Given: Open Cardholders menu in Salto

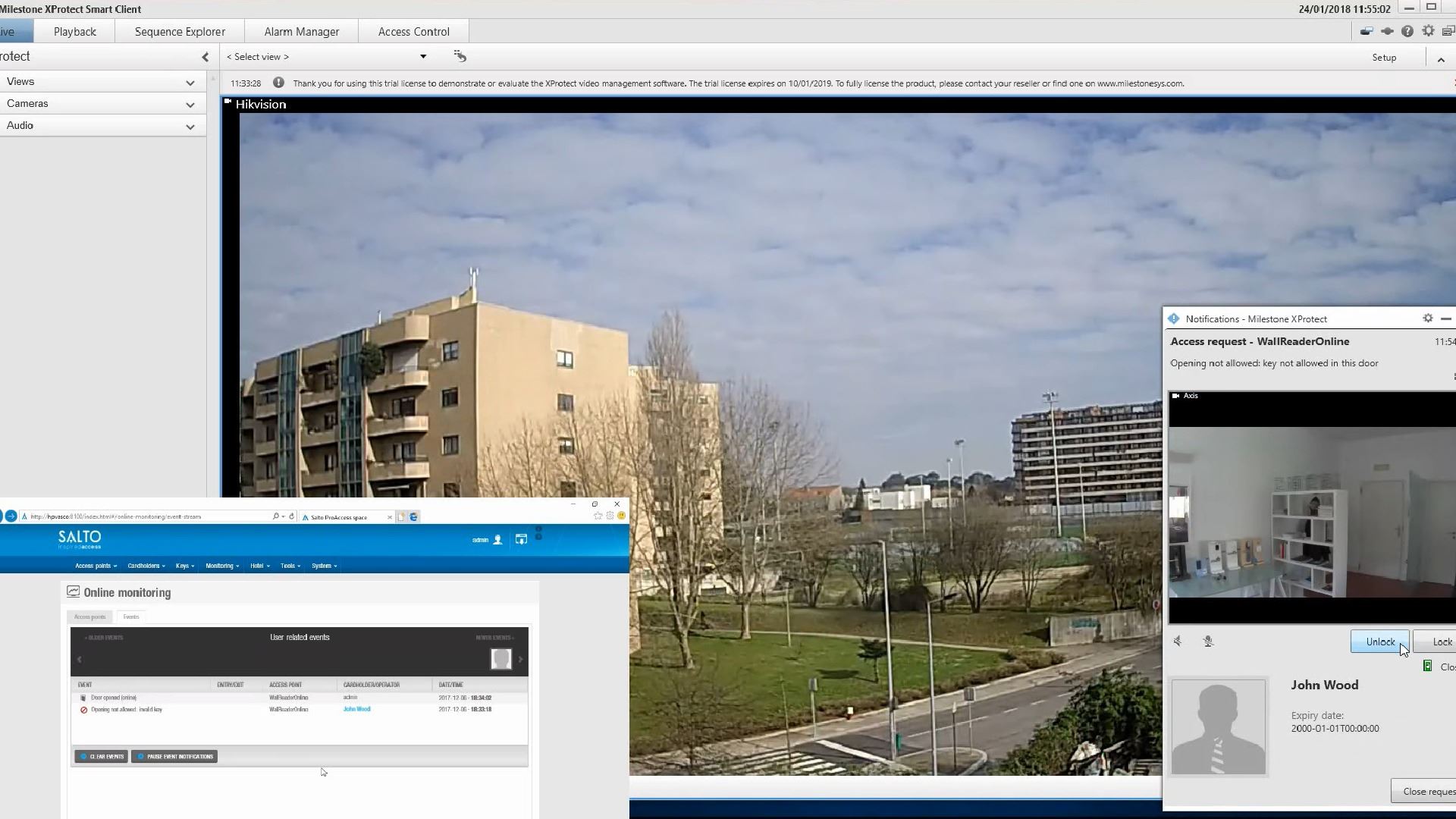Looking at the screenshot, I should (146, 566).
